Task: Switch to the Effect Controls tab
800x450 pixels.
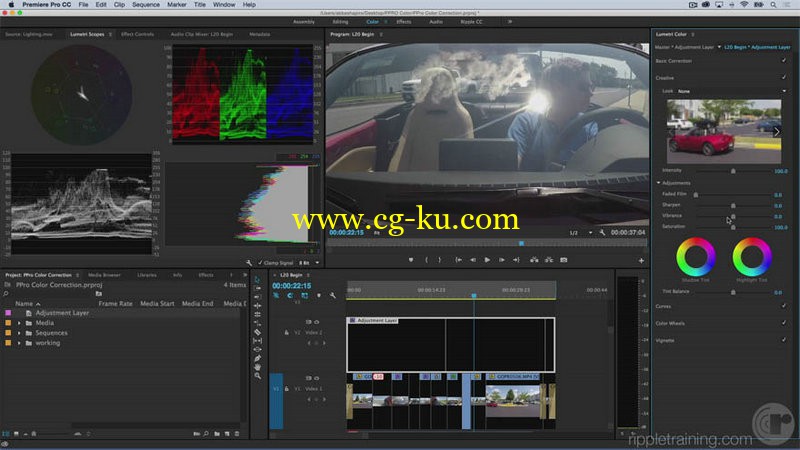Action: [137, 34]
